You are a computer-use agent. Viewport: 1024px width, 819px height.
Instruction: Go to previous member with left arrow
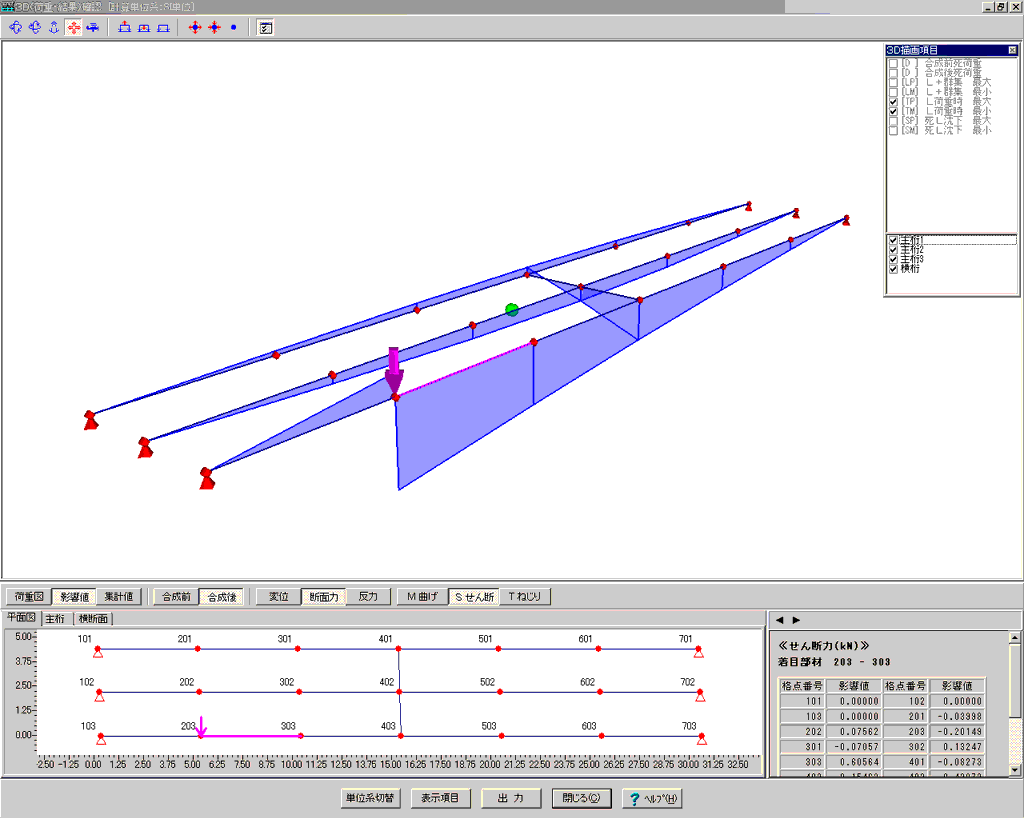780,620
